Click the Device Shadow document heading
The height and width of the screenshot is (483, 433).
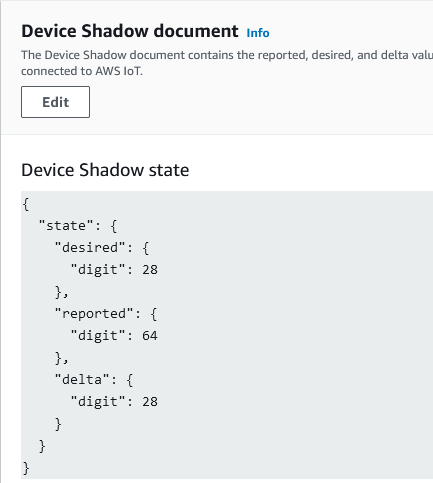(130, 31)
